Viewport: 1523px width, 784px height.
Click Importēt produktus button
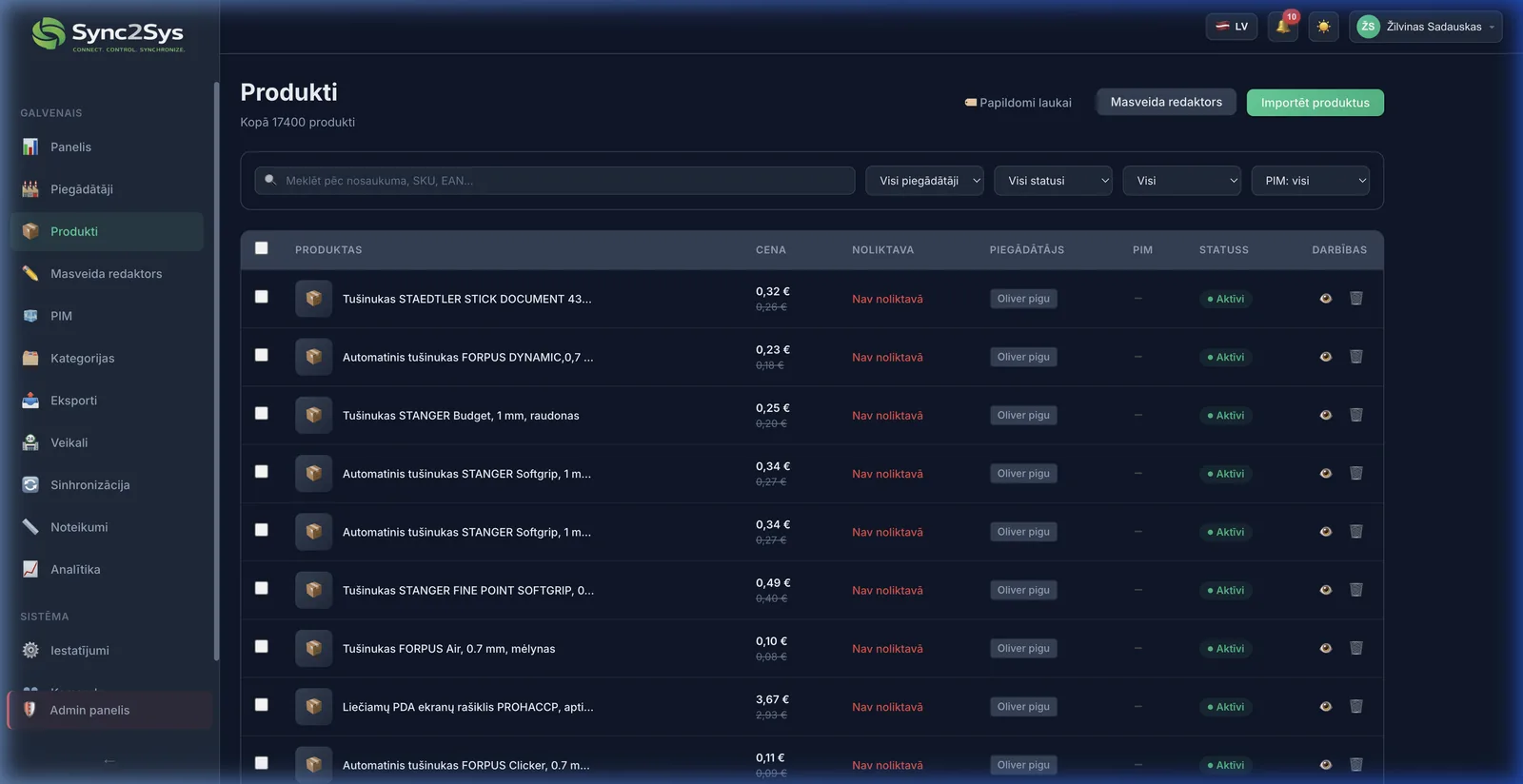(x=1315, y=103)
